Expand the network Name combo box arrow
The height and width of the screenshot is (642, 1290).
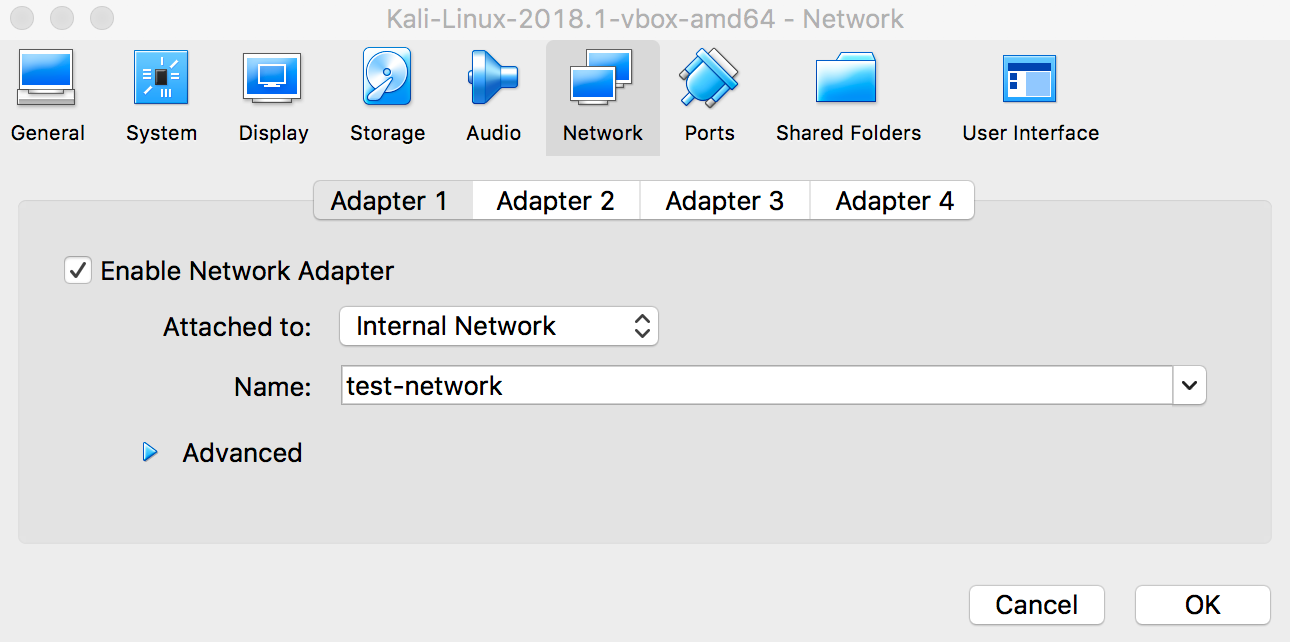pyautogui.click(x=1189, y=386)
